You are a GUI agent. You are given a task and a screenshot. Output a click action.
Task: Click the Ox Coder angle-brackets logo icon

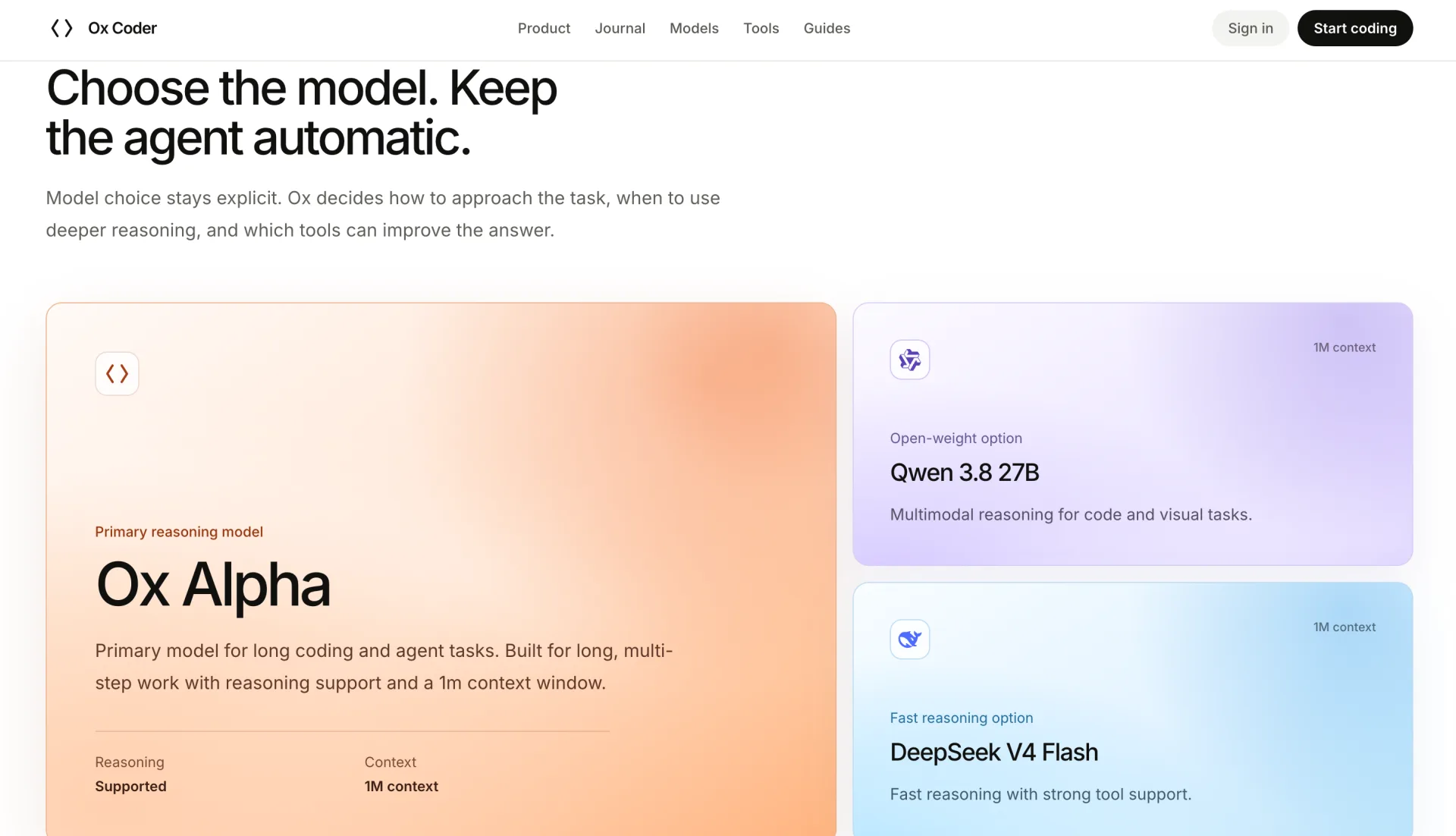click(x=61, y=28)
